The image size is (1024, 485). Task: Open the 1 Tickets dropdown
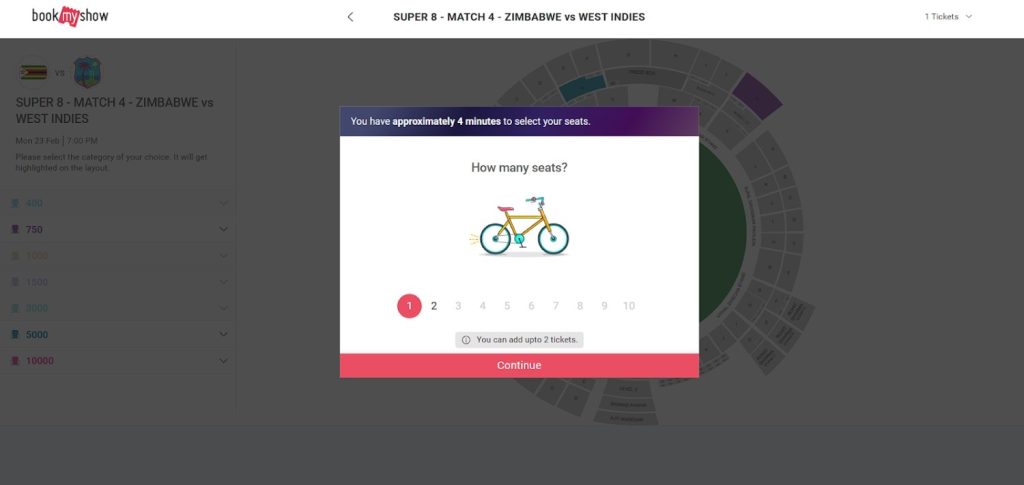pyautogui.click(x=948, y=17)
